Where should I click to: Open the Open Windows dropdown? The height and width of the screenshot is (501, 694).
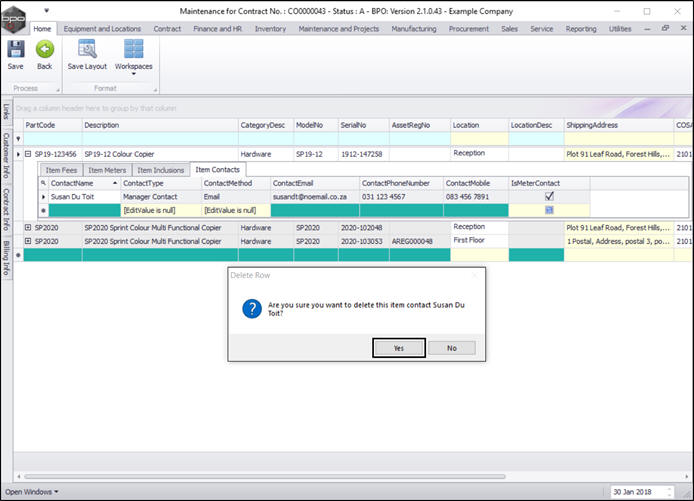tap(32, 492)
